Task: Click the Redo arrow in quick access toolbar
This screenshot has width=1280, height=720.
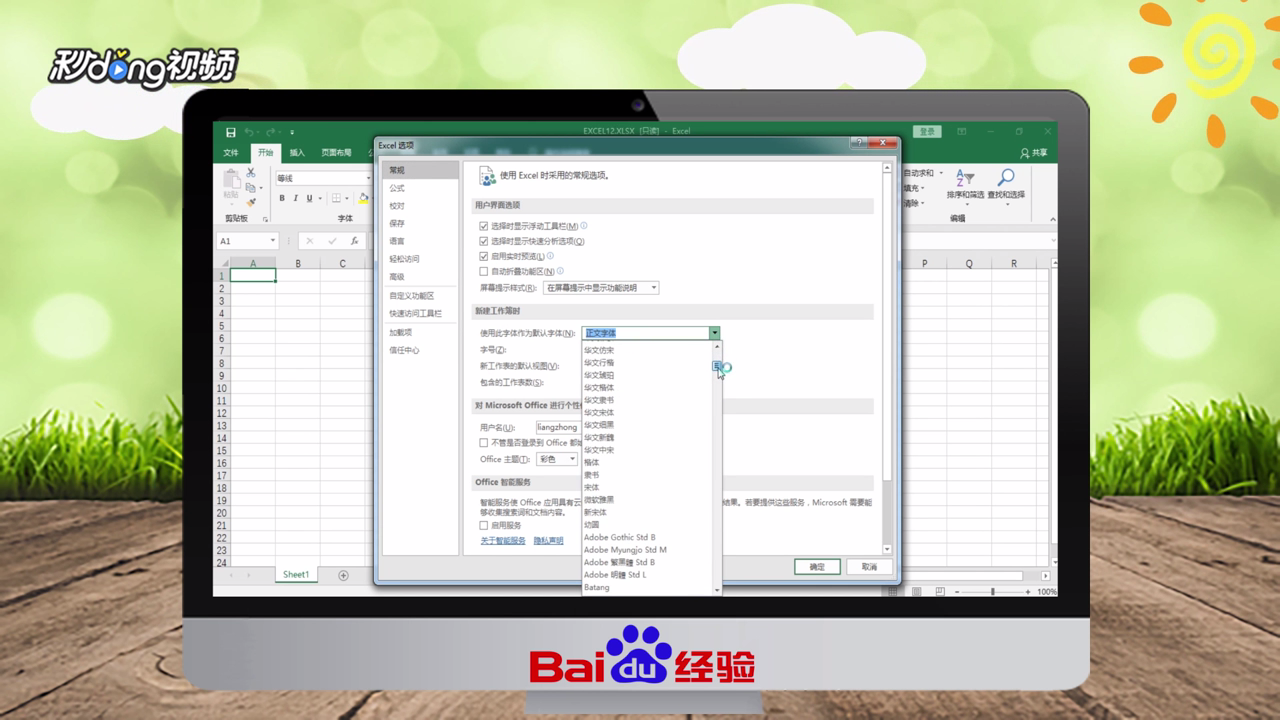Action: (x=271, y=132)
